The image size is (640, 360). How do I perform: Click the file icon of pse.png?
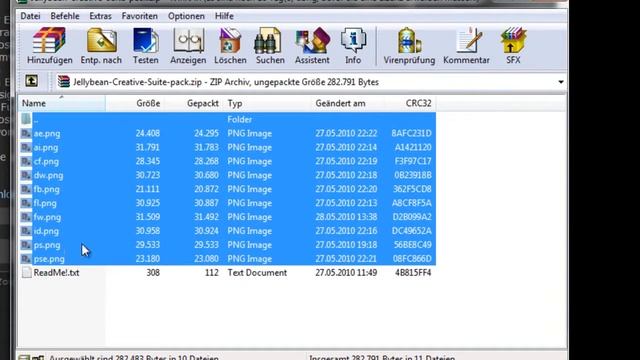(x=26, y=259)
